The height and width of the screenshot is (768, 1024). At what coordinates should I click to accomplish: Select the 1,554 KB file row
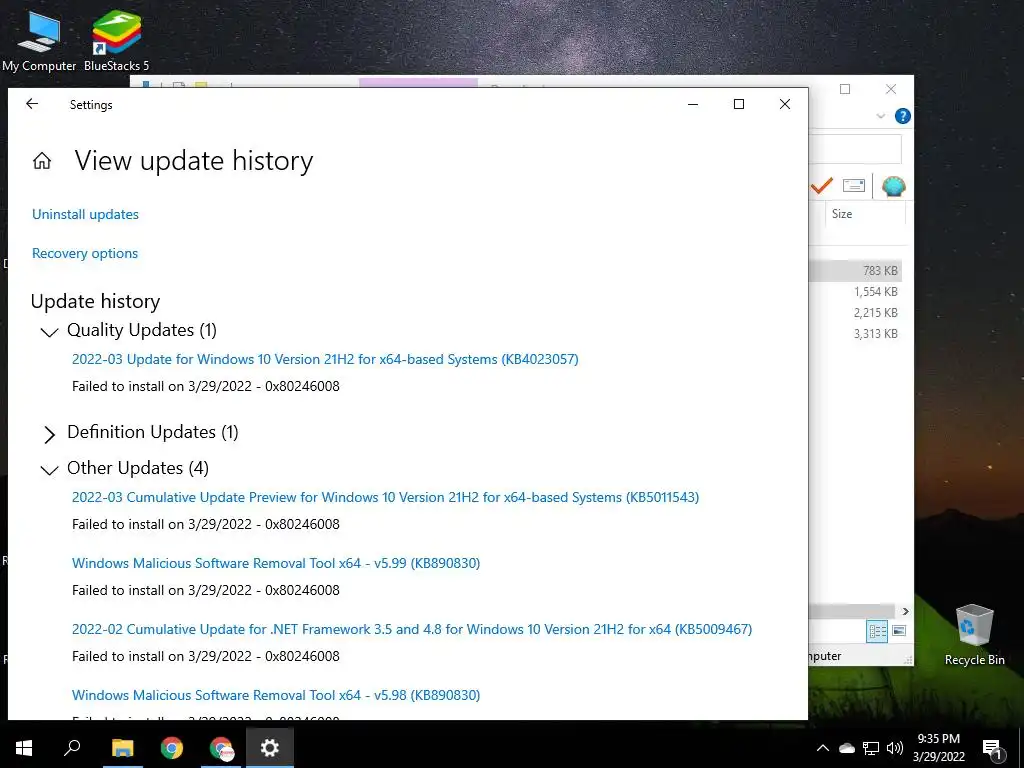[x=856, y=291]
